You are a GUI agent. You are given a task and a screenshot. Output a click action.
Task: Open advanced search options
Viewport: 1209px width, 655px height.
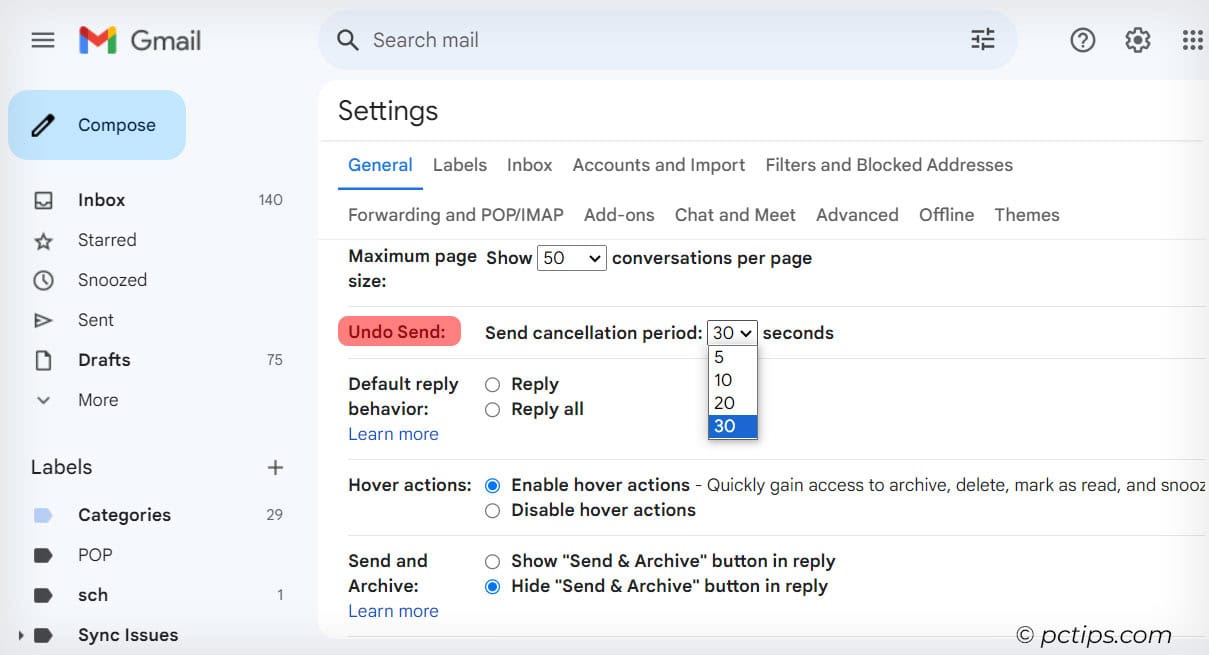982,39
